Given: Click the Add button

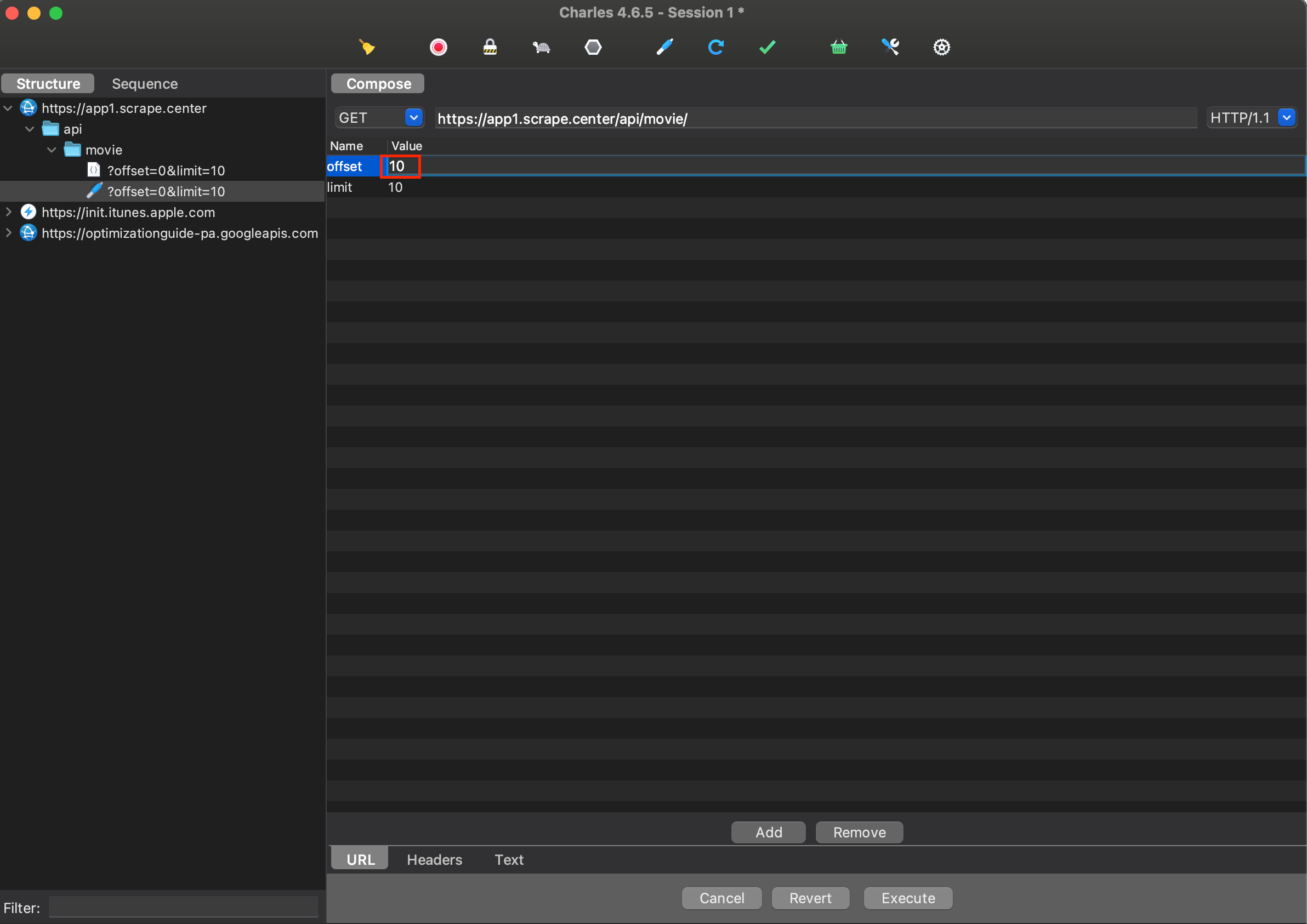Looking at the screenshot, I should click(768, 832).
